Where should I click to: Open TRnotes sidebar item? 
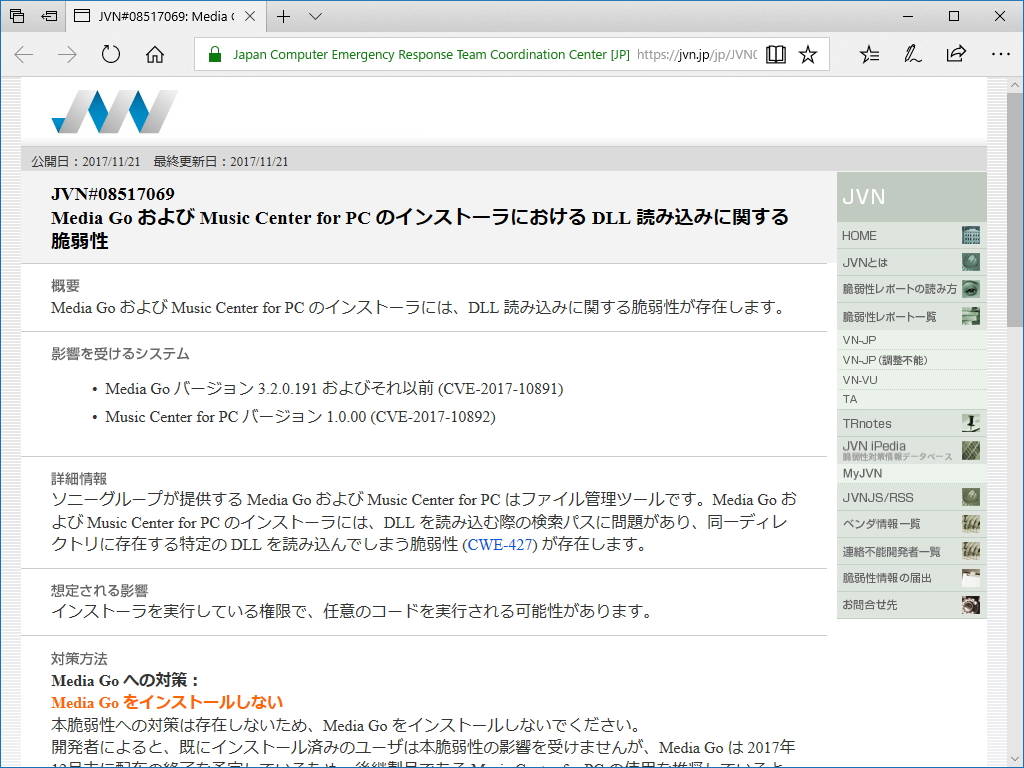click(x=911, y=423)
